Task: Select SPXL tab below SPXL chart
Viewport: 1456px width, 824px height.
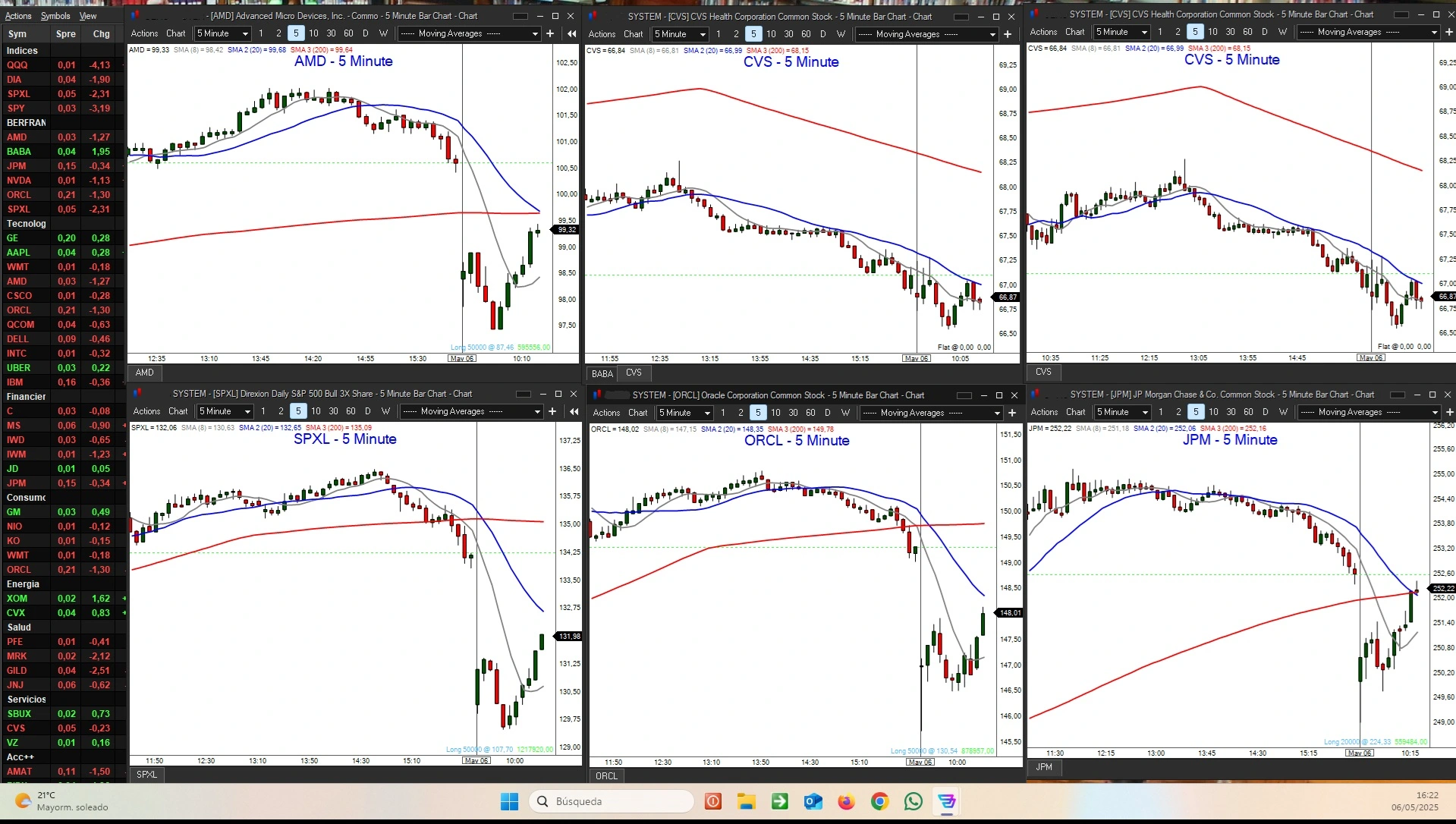Action: click(147, 775)
